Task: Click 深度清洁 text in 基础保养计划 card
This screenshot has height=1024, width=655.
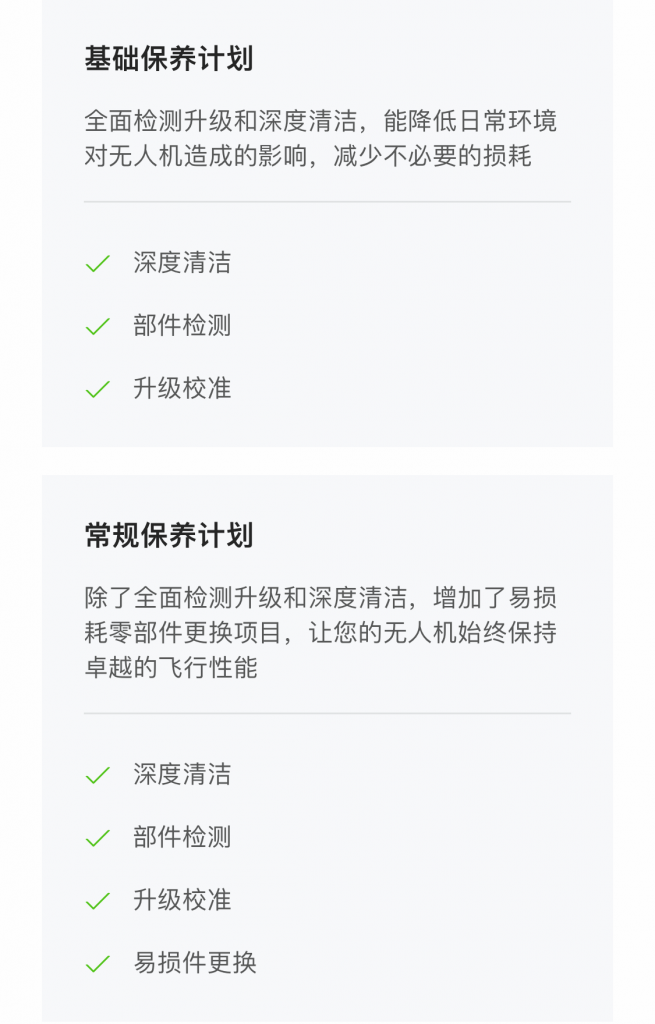Action: 182,263
